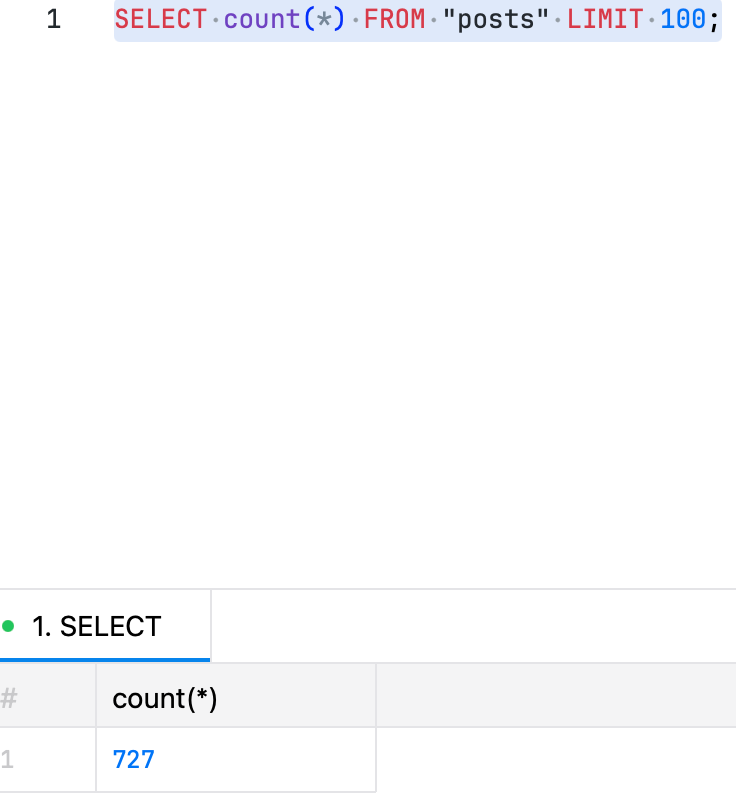The width and height of the screenshot is (736, 796).
Task: Click the empty header area right of count(*)
Action: point(555,699)
